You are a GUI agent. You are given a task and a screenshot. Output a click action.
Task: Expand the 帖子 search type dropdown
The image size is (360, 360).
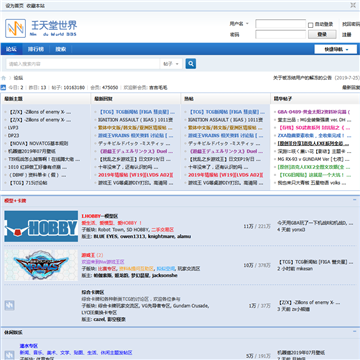[x=171, y=64]
